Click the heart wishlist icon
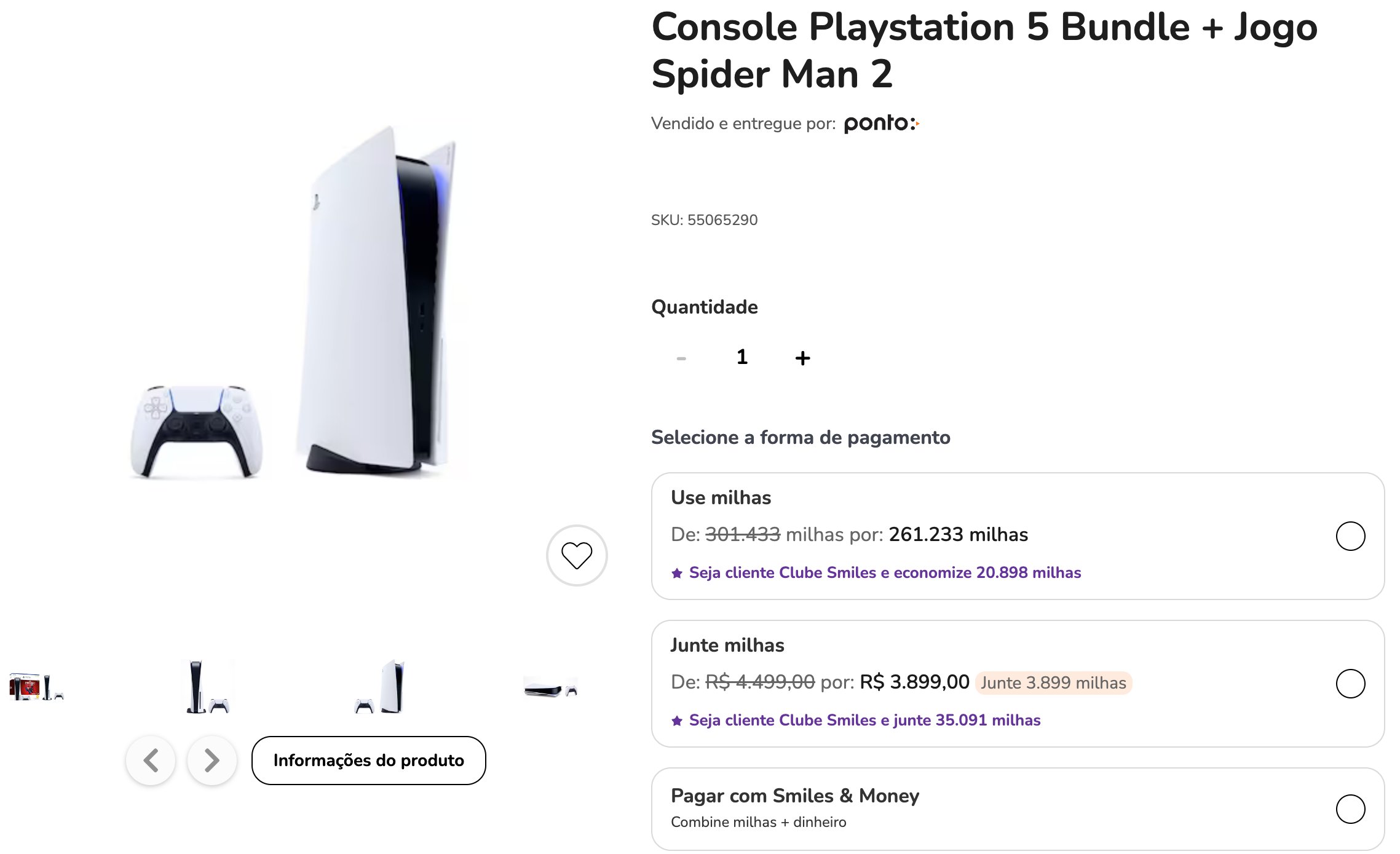Image resolution: width=1400 pixels, height=854 pixels. point(576,555)
